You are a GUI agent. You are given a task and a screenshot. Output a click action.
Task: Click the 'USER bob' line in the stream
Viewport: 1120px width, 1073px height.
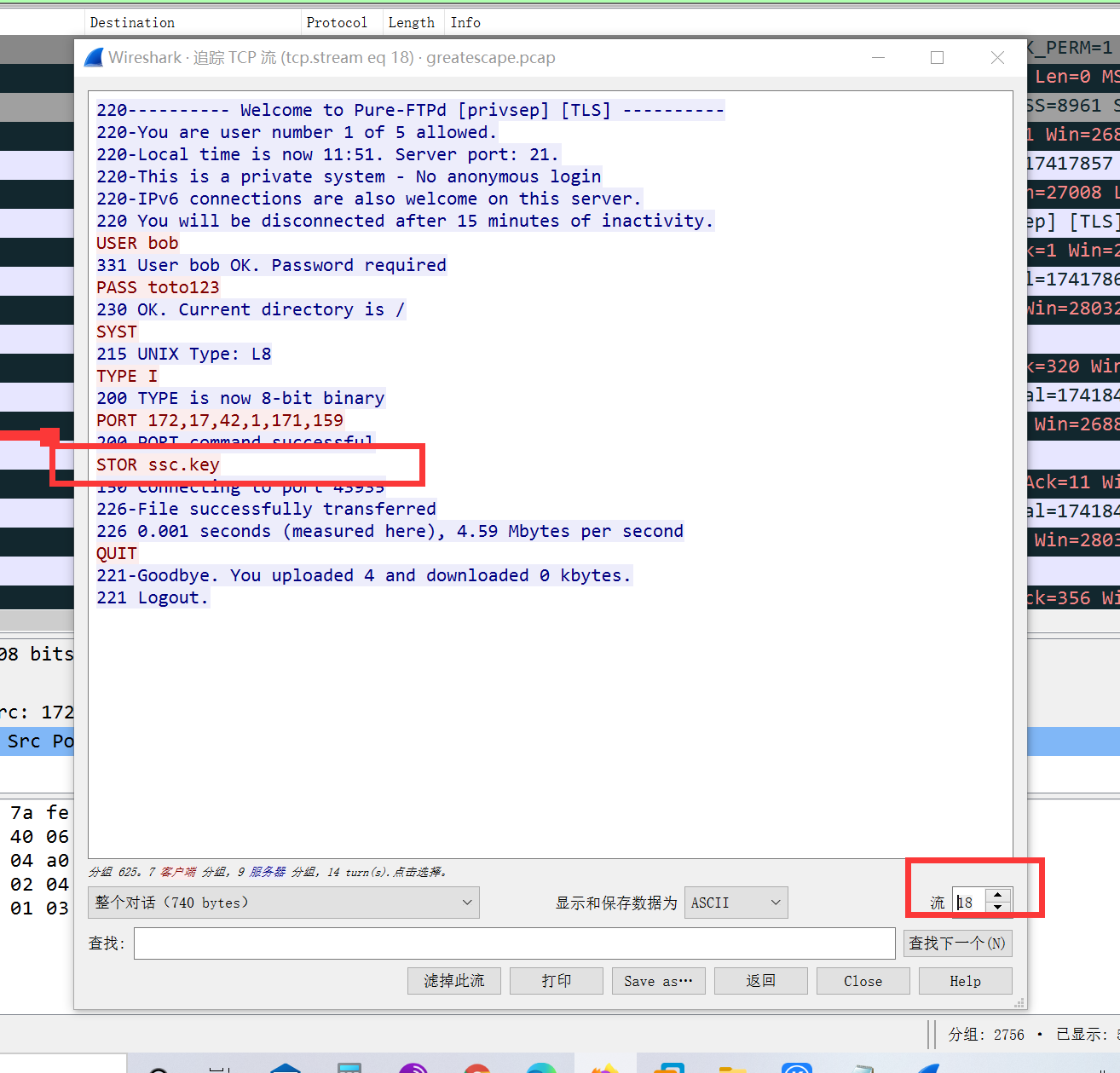(137, 243)
